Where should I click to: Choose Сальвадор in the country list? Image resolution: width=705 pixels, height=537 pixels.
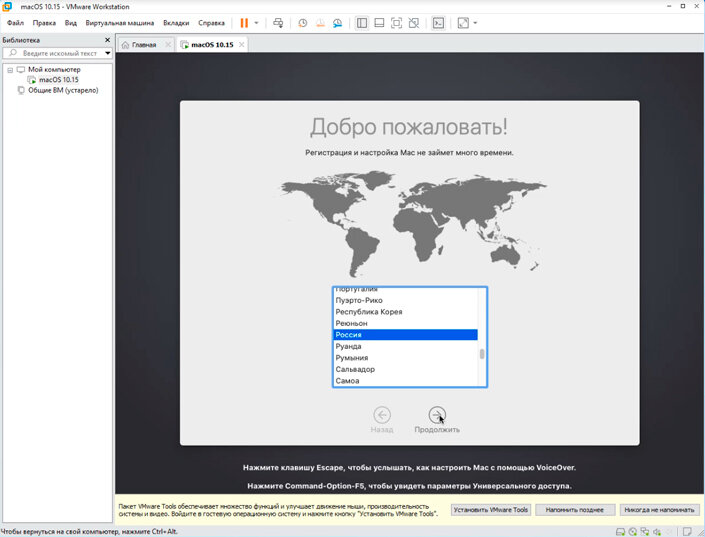[x=405, y=369]
